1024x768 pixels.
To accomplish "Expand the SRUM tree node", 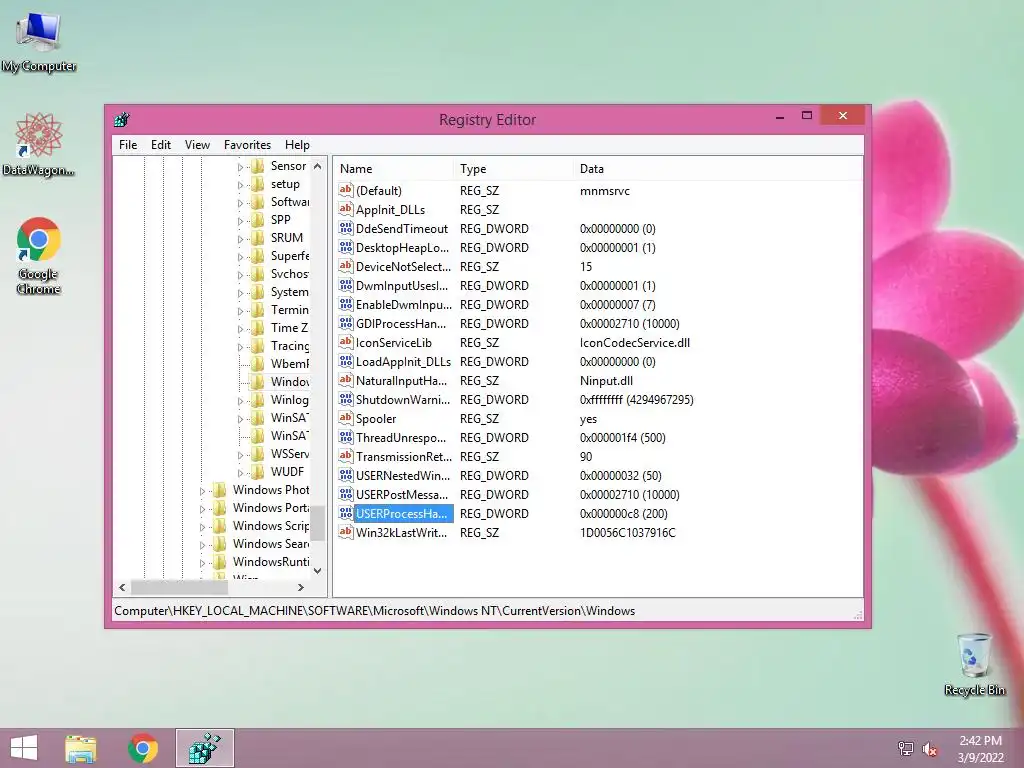I will (240, 239).
